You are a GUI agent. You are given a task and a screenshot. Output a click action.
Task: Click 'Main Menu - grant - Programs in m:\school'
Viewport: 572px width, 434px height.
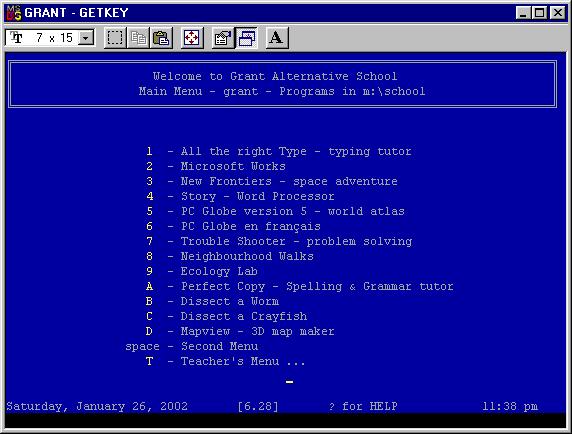[x=282, y=91]
